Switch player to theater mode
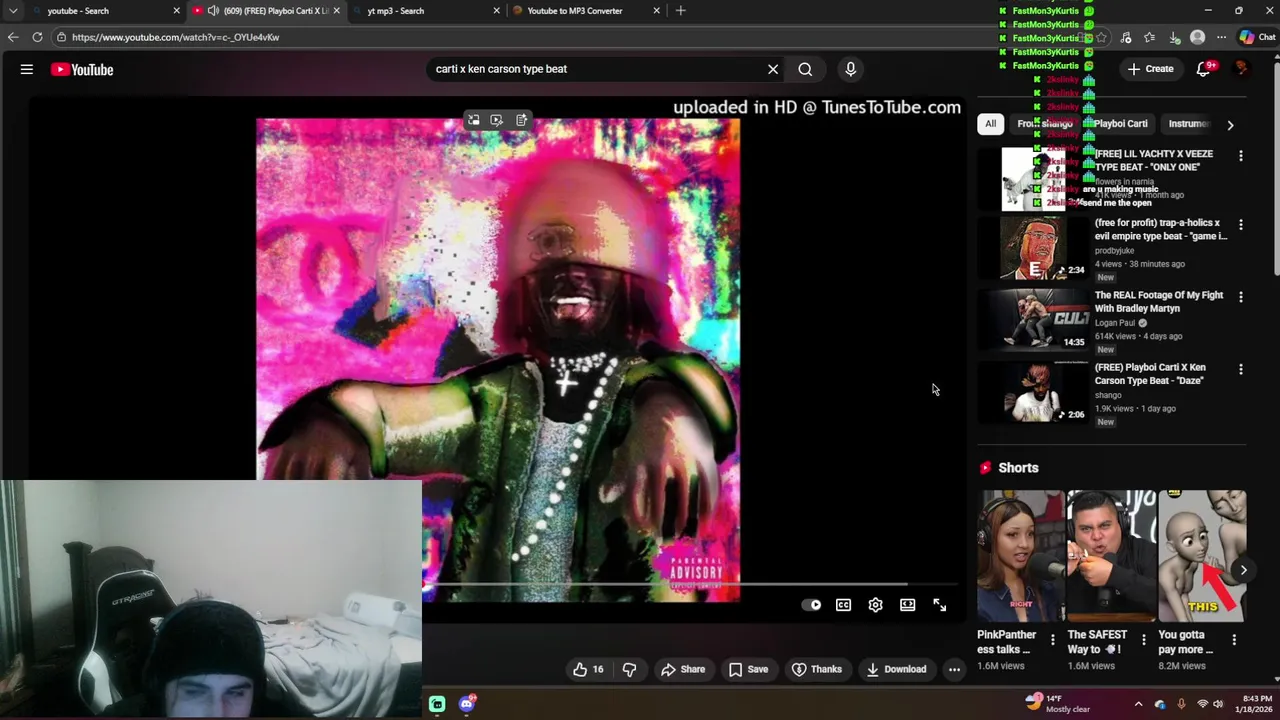 coord(907,605)
